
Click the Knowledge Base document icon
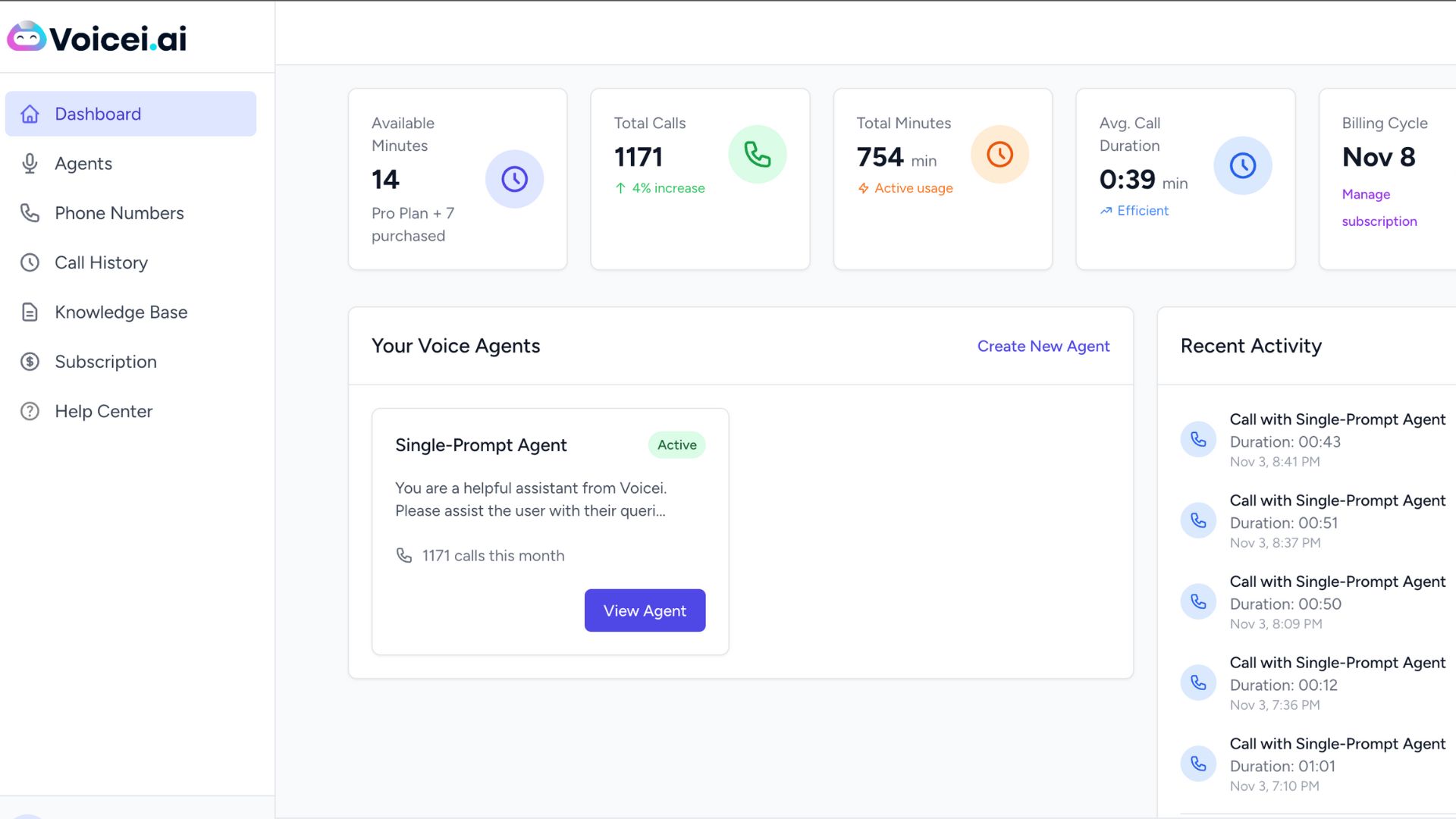30,312
